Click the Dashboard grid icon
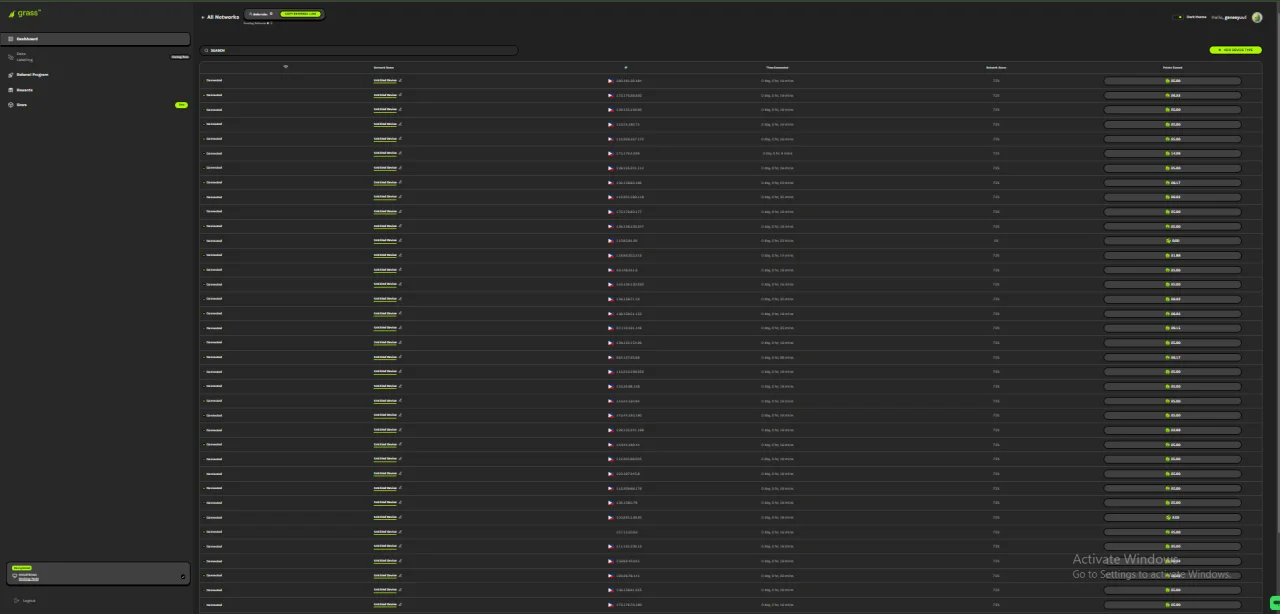1280x614 pixels. (x=11, y=39)
